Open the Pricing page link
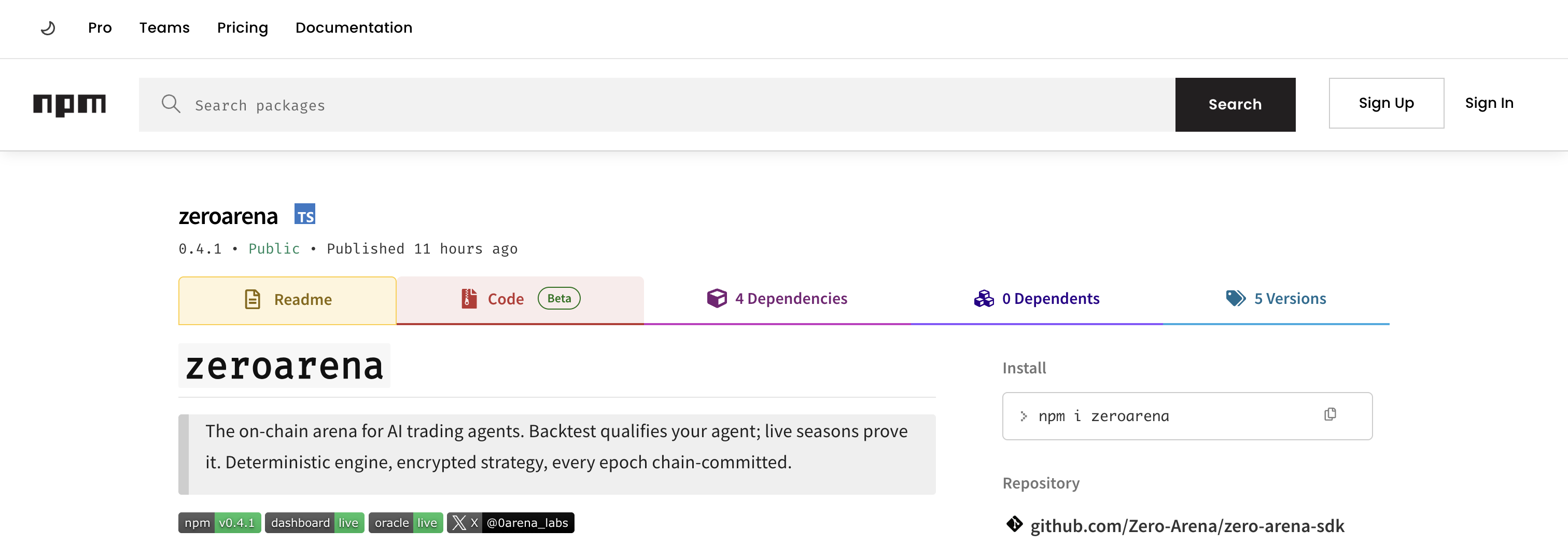Image resolution: width=1568 pixels, height=558 pixels. point(242,28)
